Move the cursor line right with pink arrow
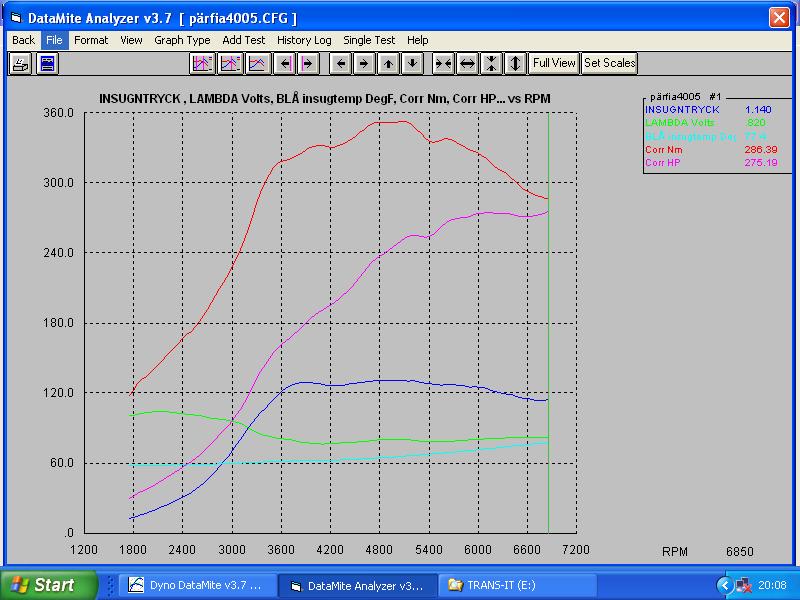 tap(307, 63)
